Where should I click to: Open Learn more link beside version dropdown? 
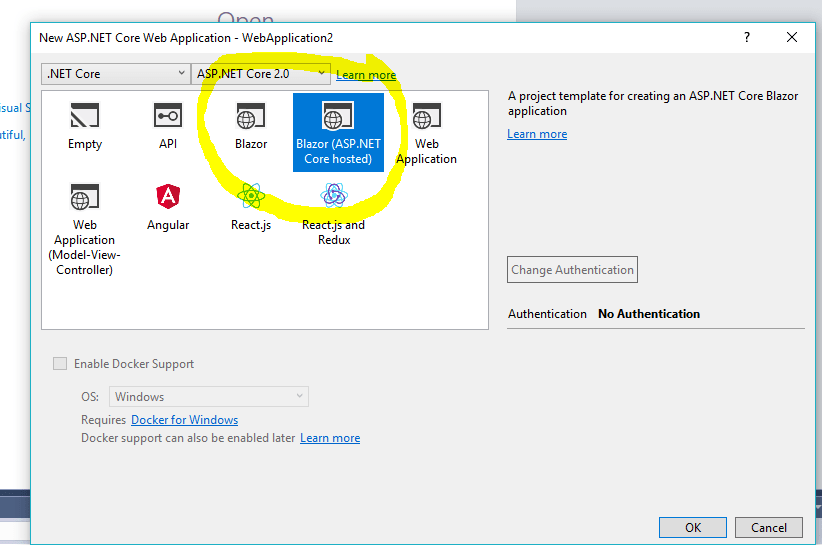[x=366, y=75]
